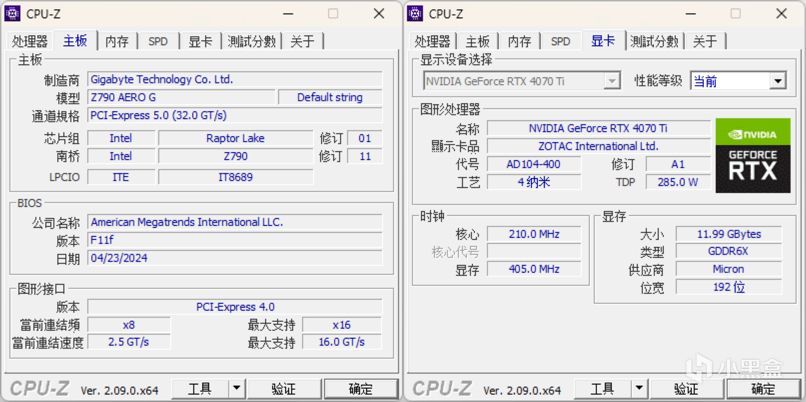Click chipset revision value 01
This screenshot has width=806, height=402.
365,138
